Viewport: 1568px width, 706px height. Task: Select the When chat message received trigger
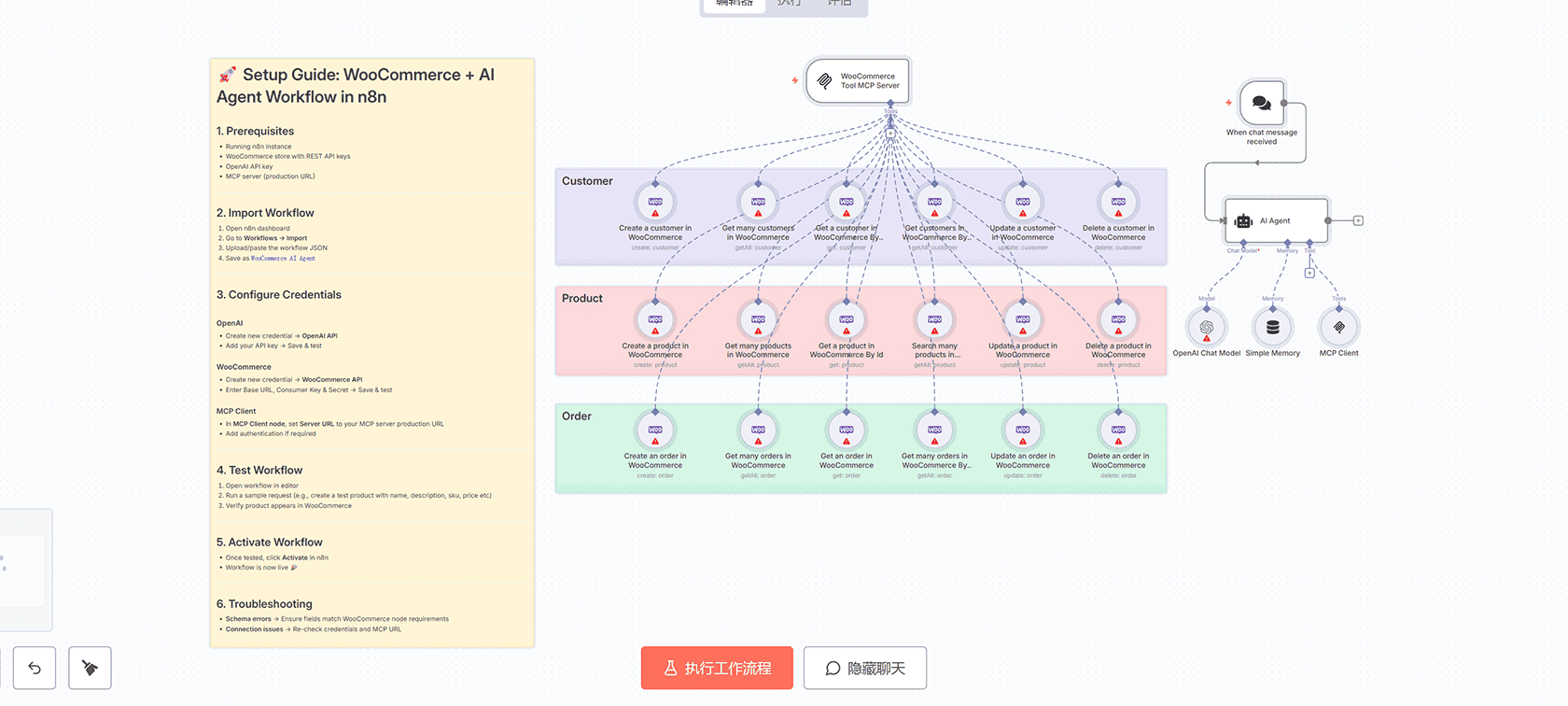tap(1261, 103)
